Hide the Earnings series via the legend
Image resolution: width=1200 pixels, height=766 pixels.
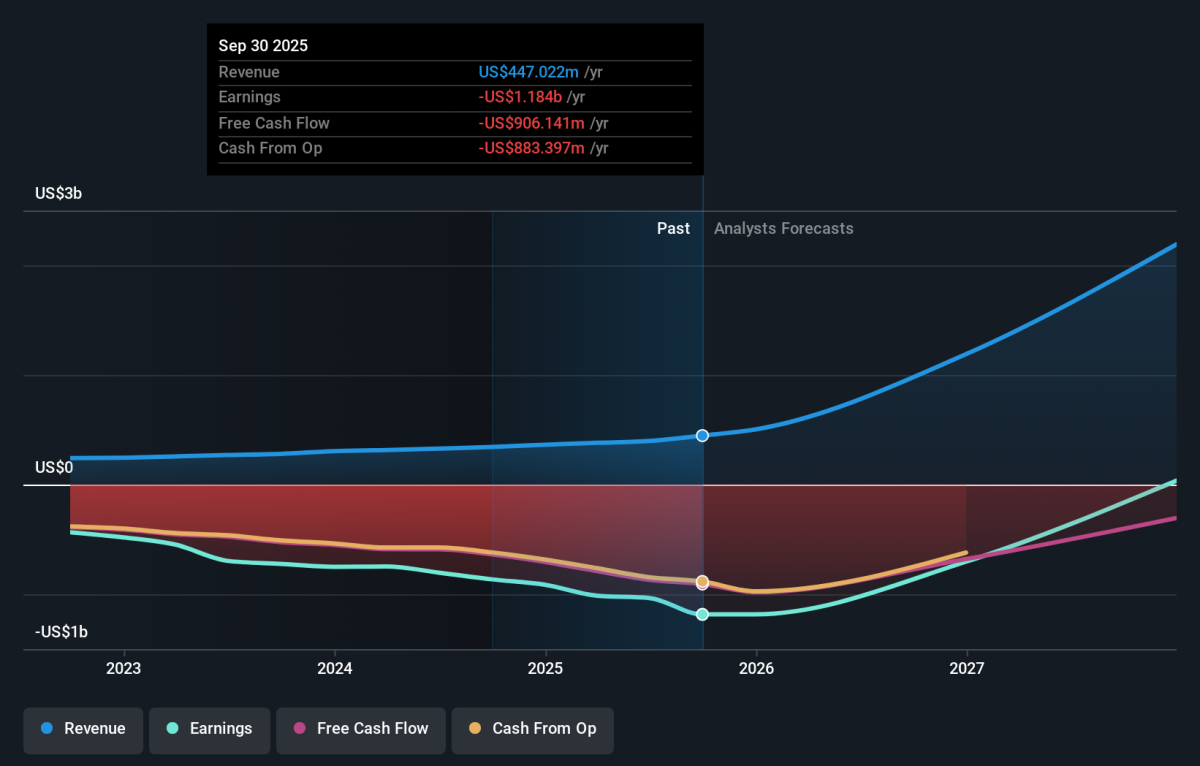pyautogui.click(x=209, y=729)
